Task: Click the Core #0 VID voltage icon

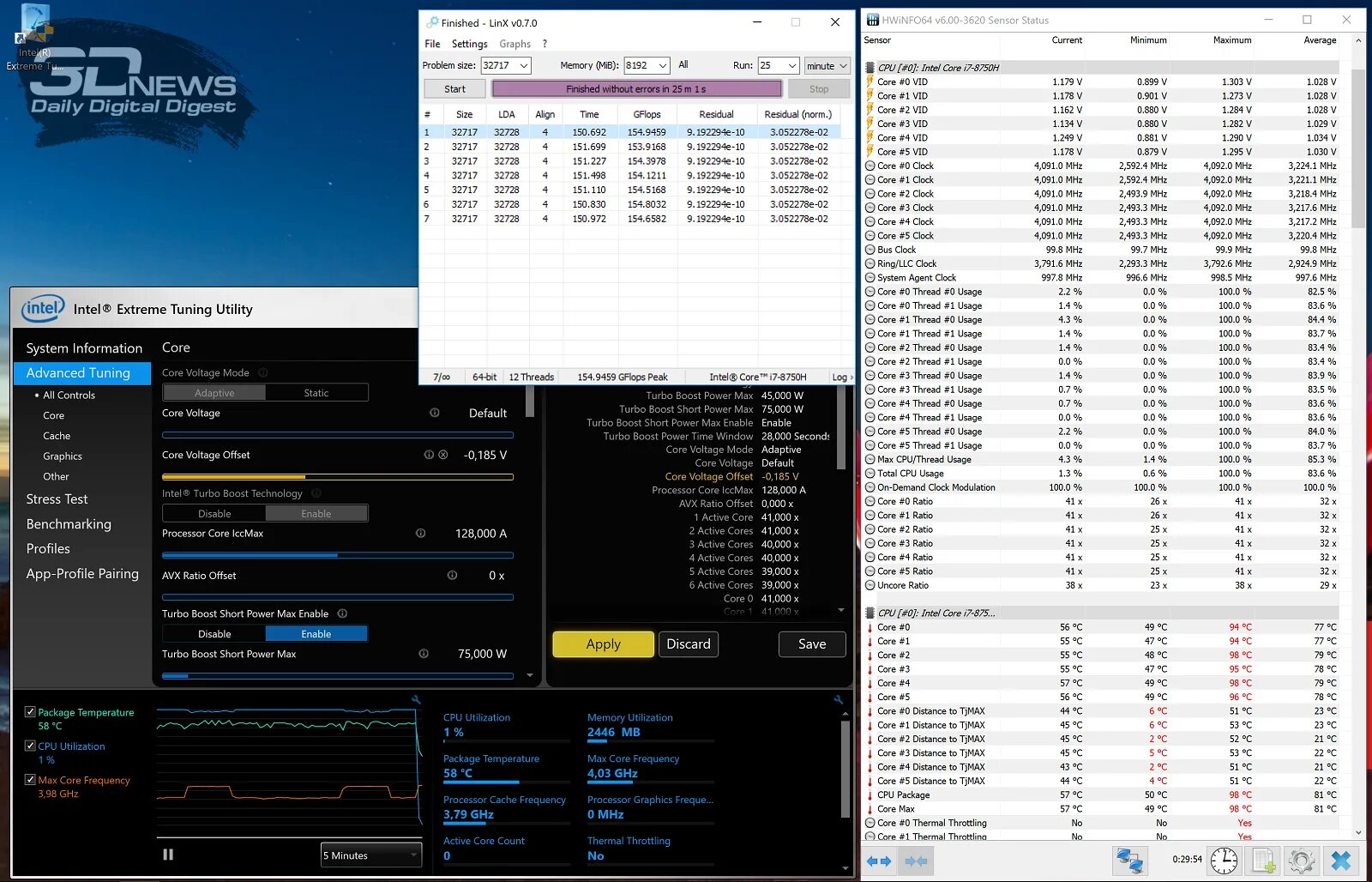Action: pos(870,82)
